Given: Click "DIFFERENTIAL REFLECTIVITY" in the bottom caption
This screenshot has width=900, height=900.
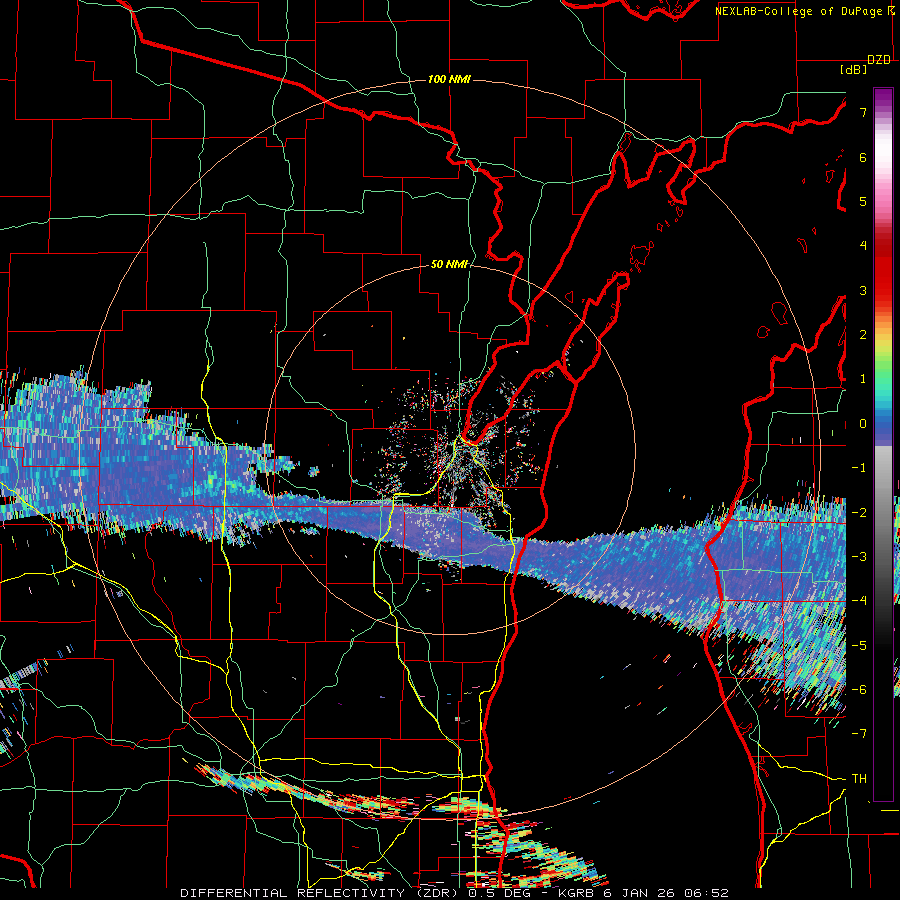Looking at the screenshot, I should coord(293,893).
